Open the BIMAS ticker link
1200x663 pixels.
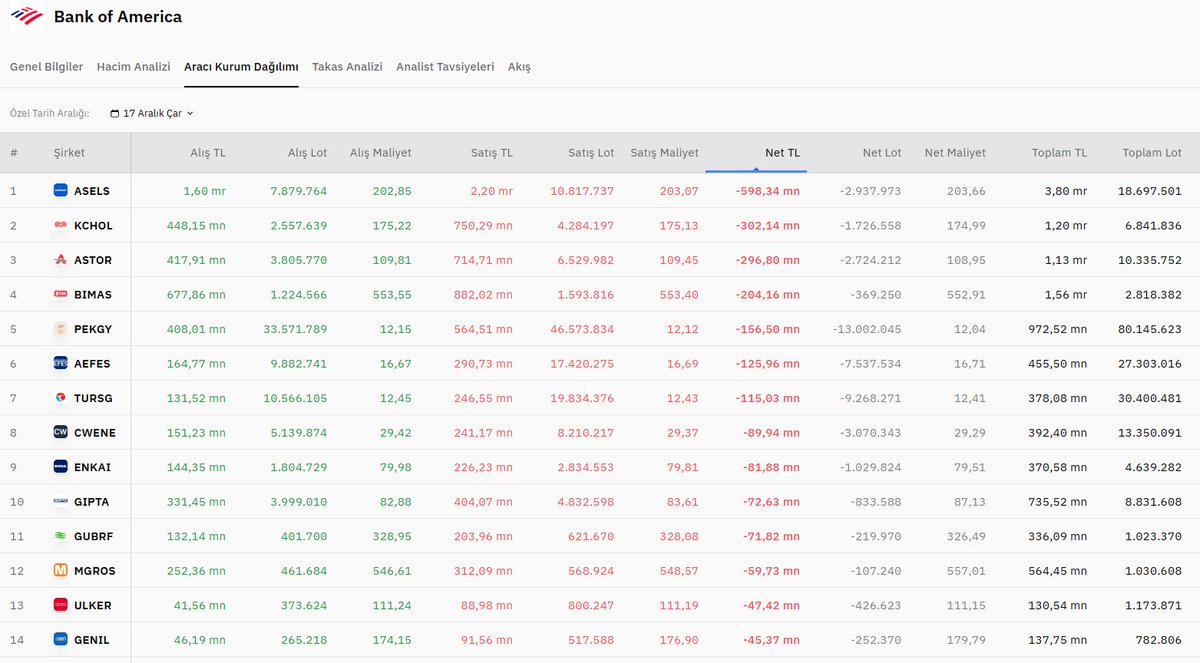click(93, 295)
